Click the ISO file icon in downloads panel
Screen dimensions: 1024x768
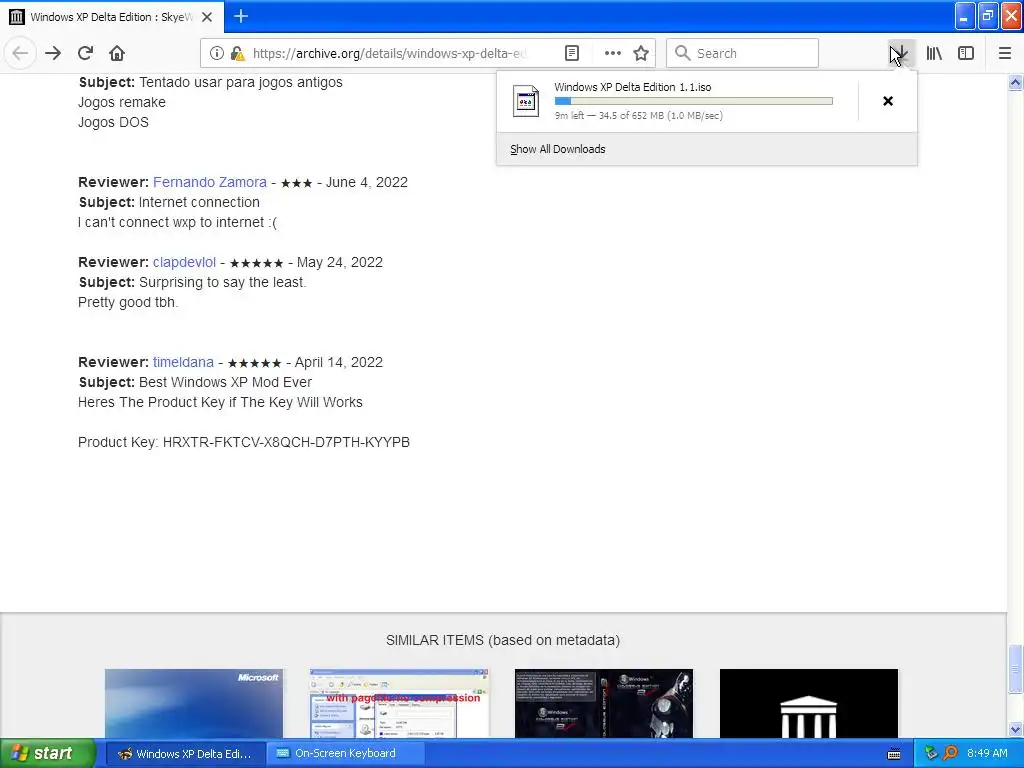(526, 101)
